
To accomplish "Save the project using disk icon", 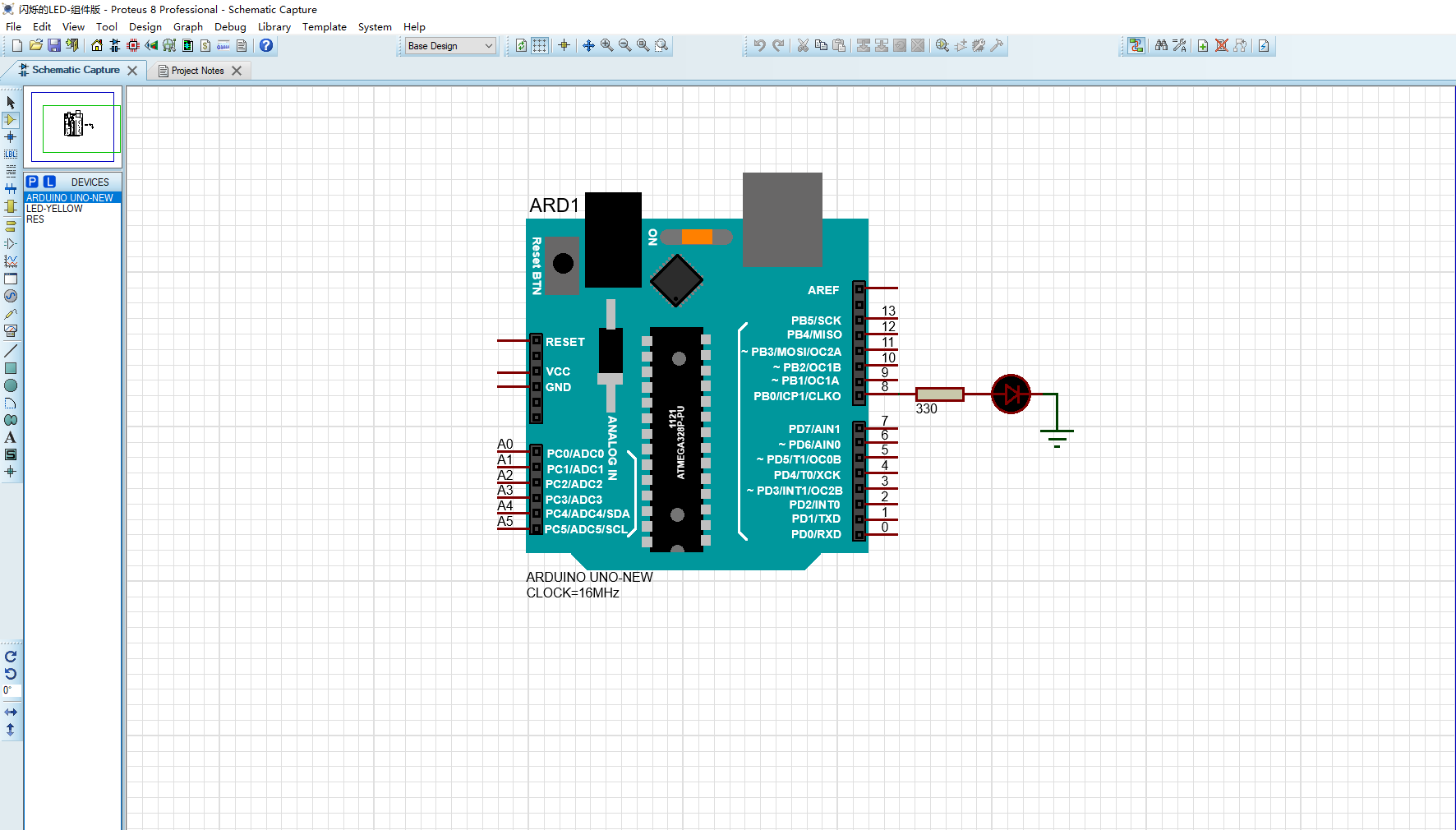I will pyautogui.click(x=54, y=46).
